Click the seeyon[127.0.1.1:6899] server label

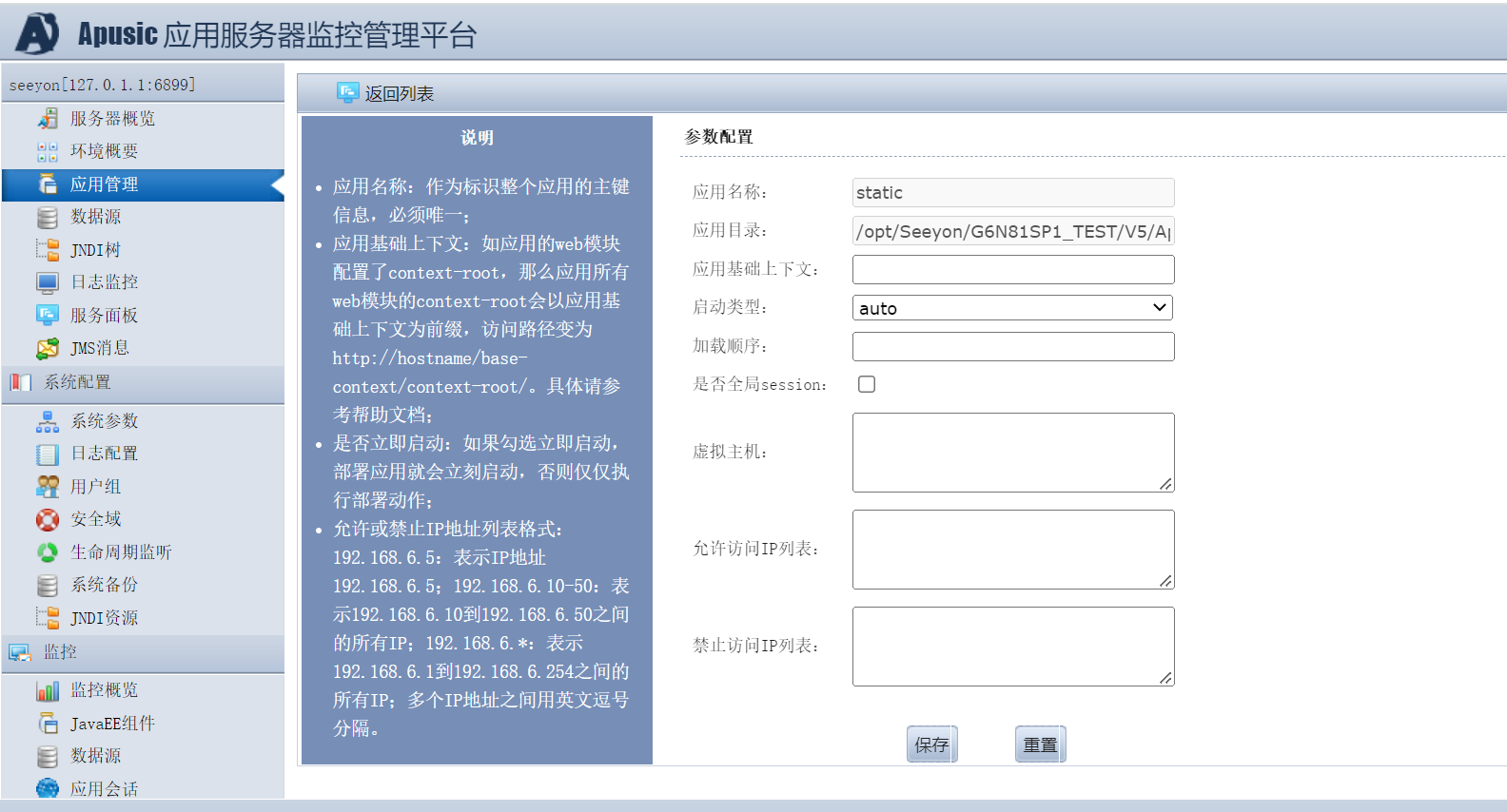tap(102, 85)
